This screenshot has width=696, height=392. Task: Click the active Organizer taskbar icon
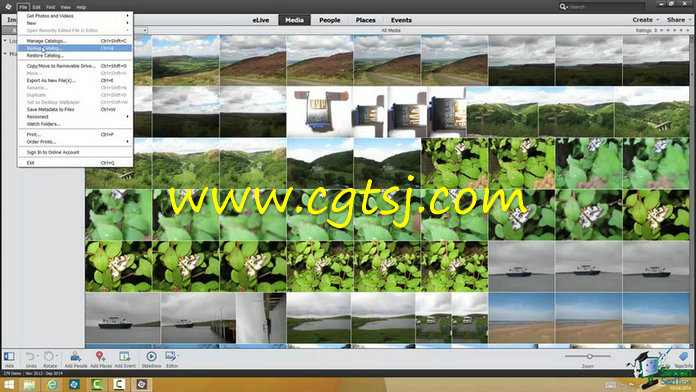tap(142, 384)
